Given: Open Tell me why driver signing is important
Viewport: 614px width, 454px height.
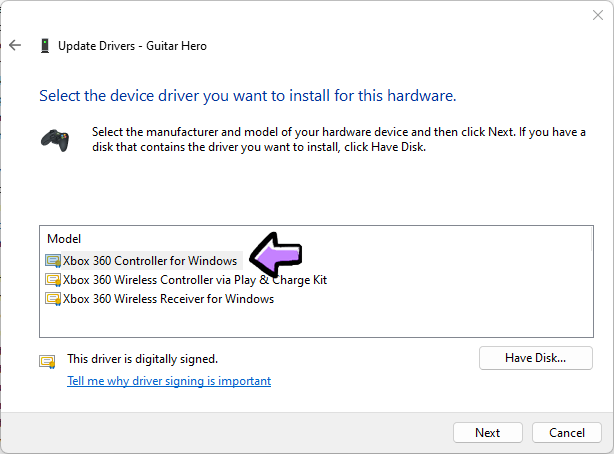Looking at the screenshot, I should tap(169, 381).
